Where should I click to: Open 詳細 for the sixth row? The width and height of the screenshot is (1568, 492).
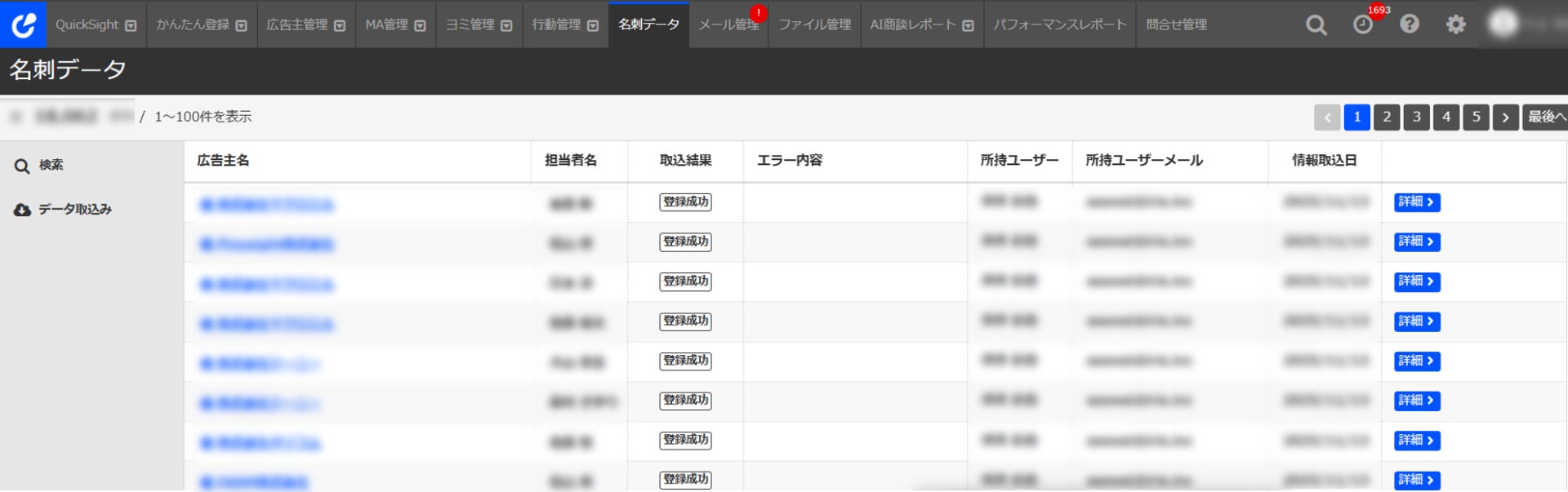pyautogui.click(x=1417, y=401)
